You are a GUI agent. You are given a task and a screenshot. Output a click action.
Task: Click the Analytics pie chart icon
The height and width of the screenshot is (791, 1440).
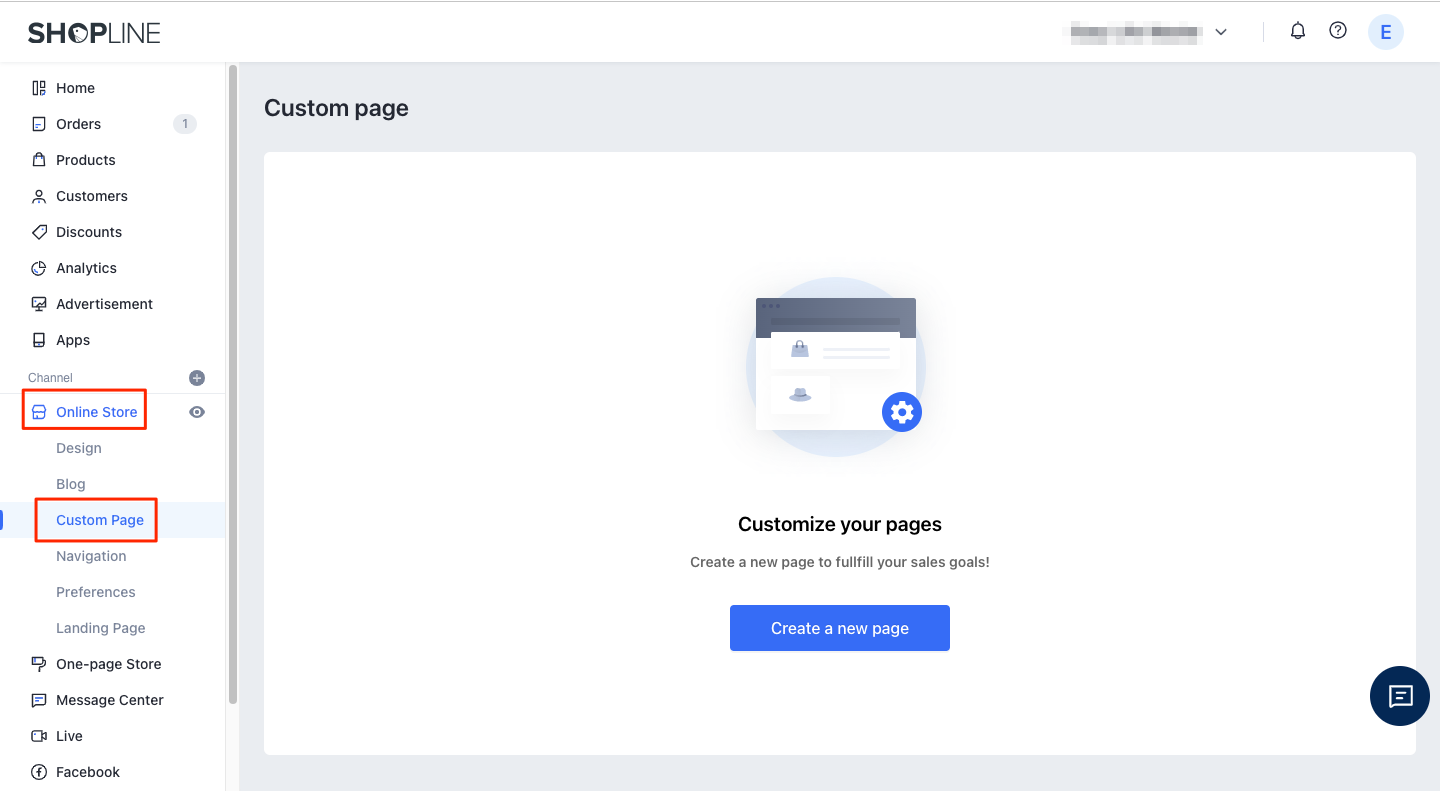pos(39,268)
